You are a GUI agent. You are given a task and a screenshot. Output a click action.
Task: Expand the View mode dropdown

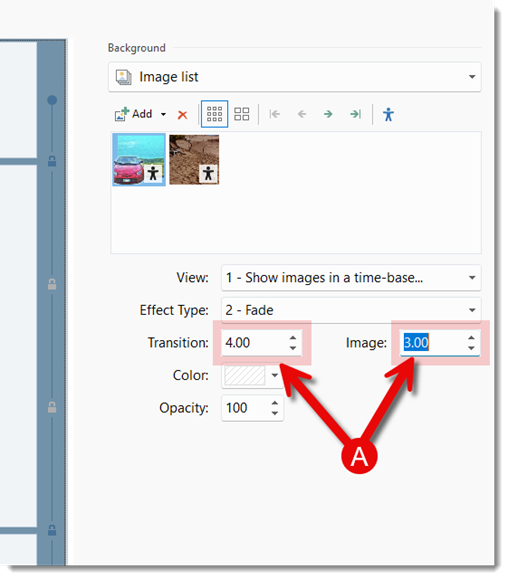[351, 277]
